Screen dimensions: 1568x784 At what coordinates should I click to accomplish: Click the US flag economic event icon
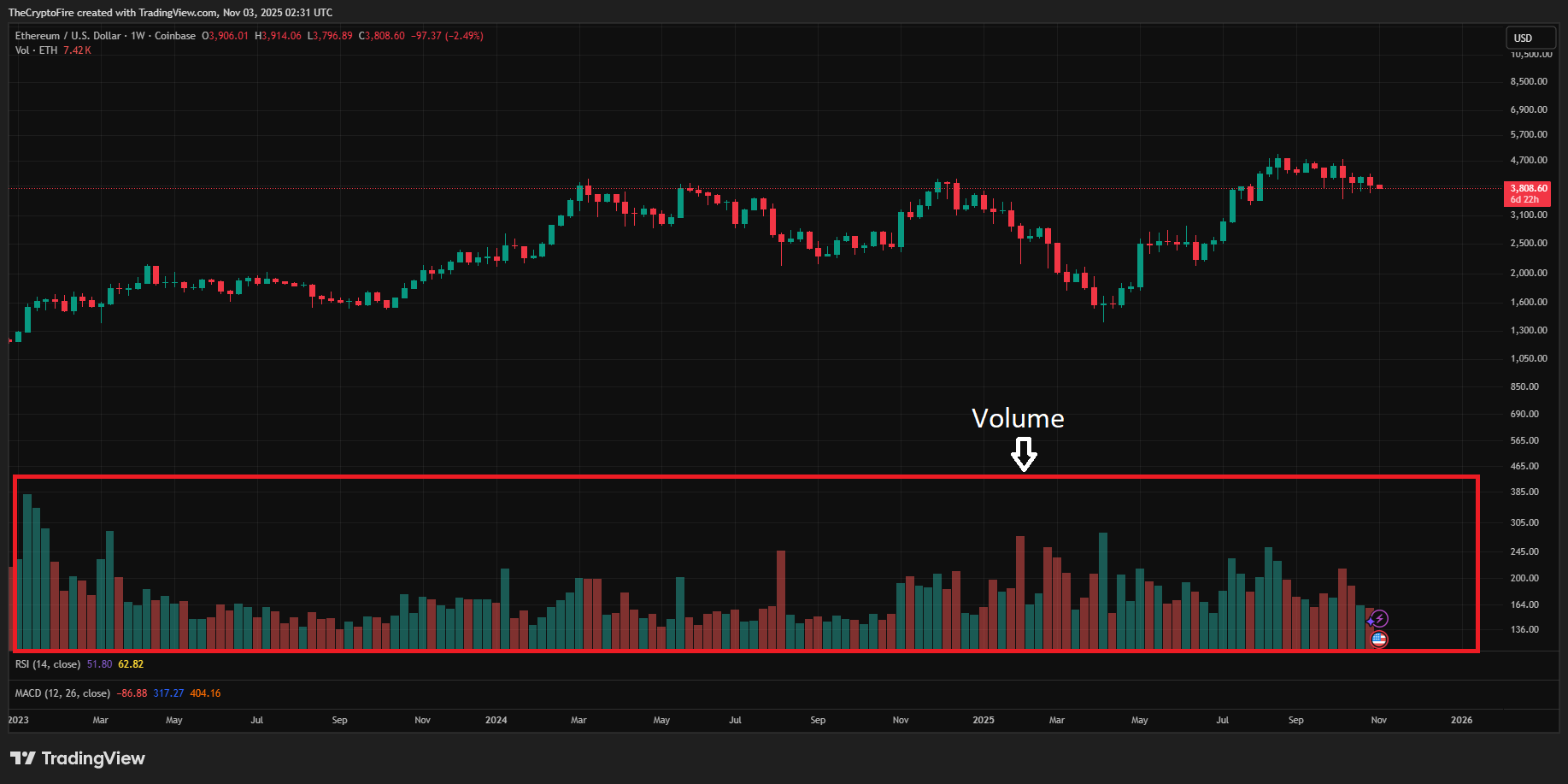pos(1378,639)
